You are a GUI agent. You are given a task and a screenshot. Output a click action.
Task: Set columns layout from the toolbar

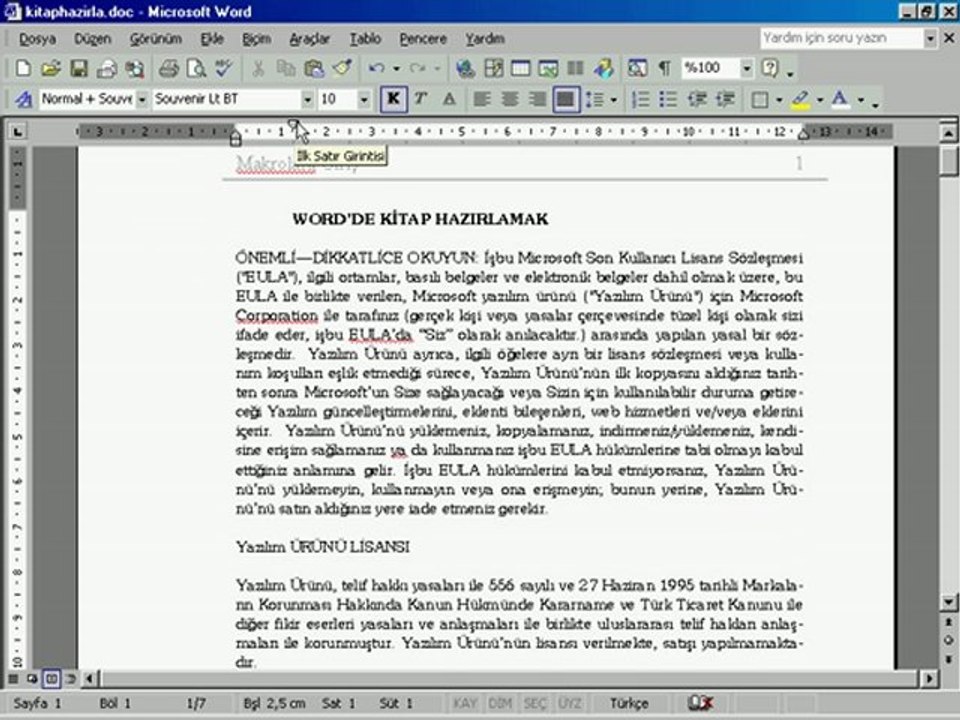coord(576,68)
